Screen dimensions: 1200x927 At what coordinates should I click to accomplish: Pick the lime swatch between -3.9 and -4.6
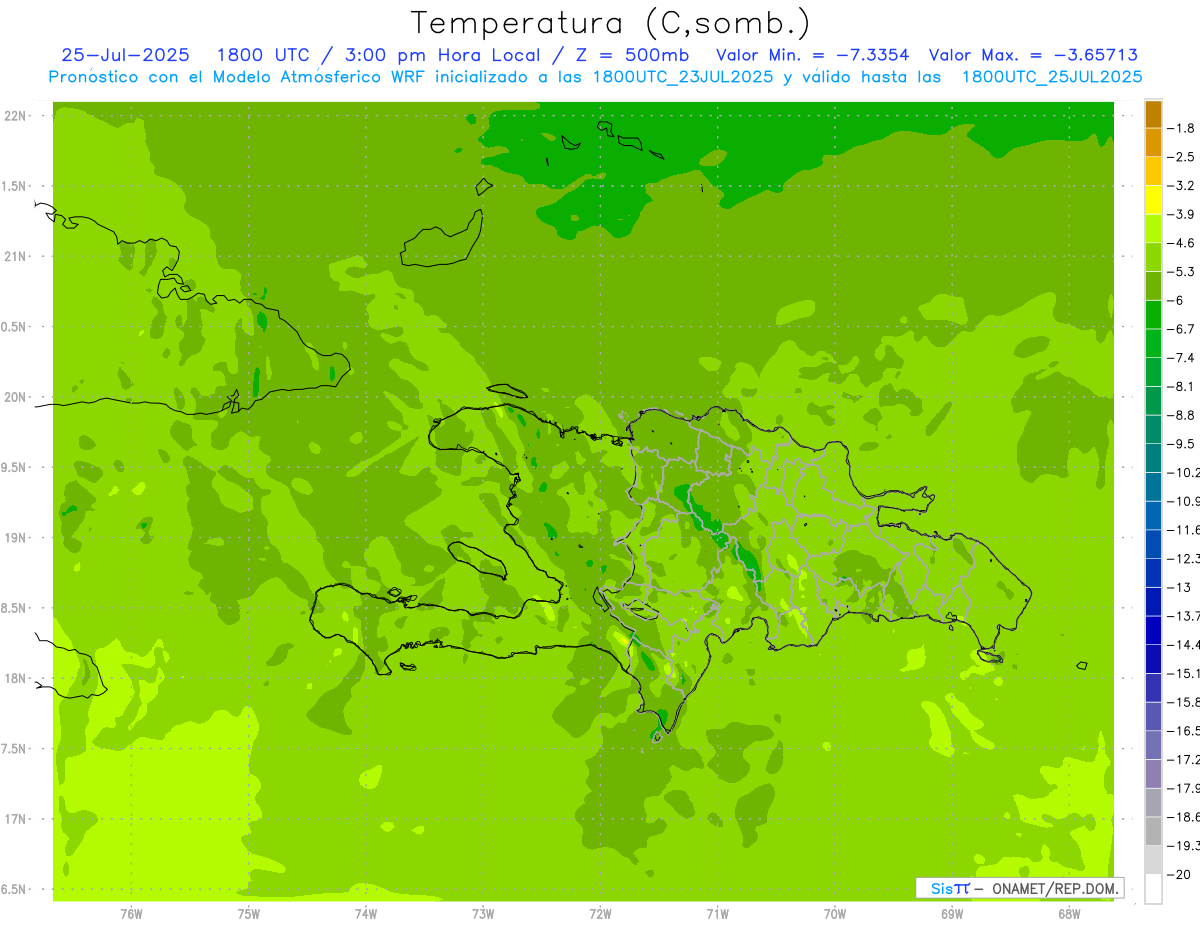click(x=1153, y=228)
